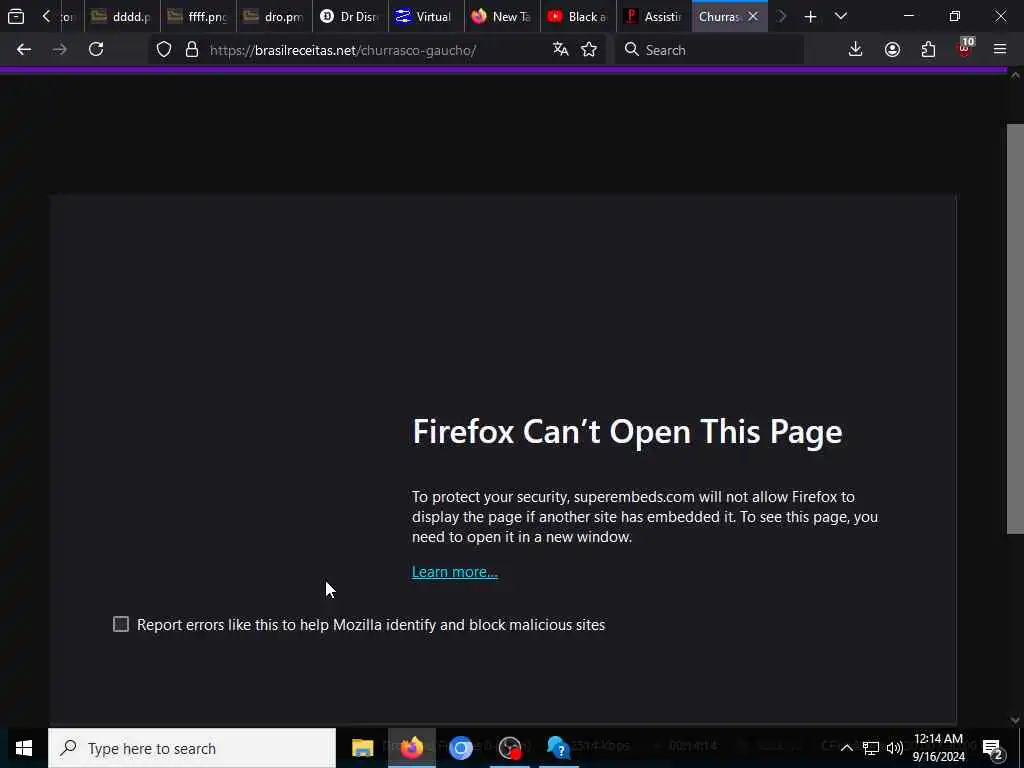Open the volume control in system tray

point(895,748)
